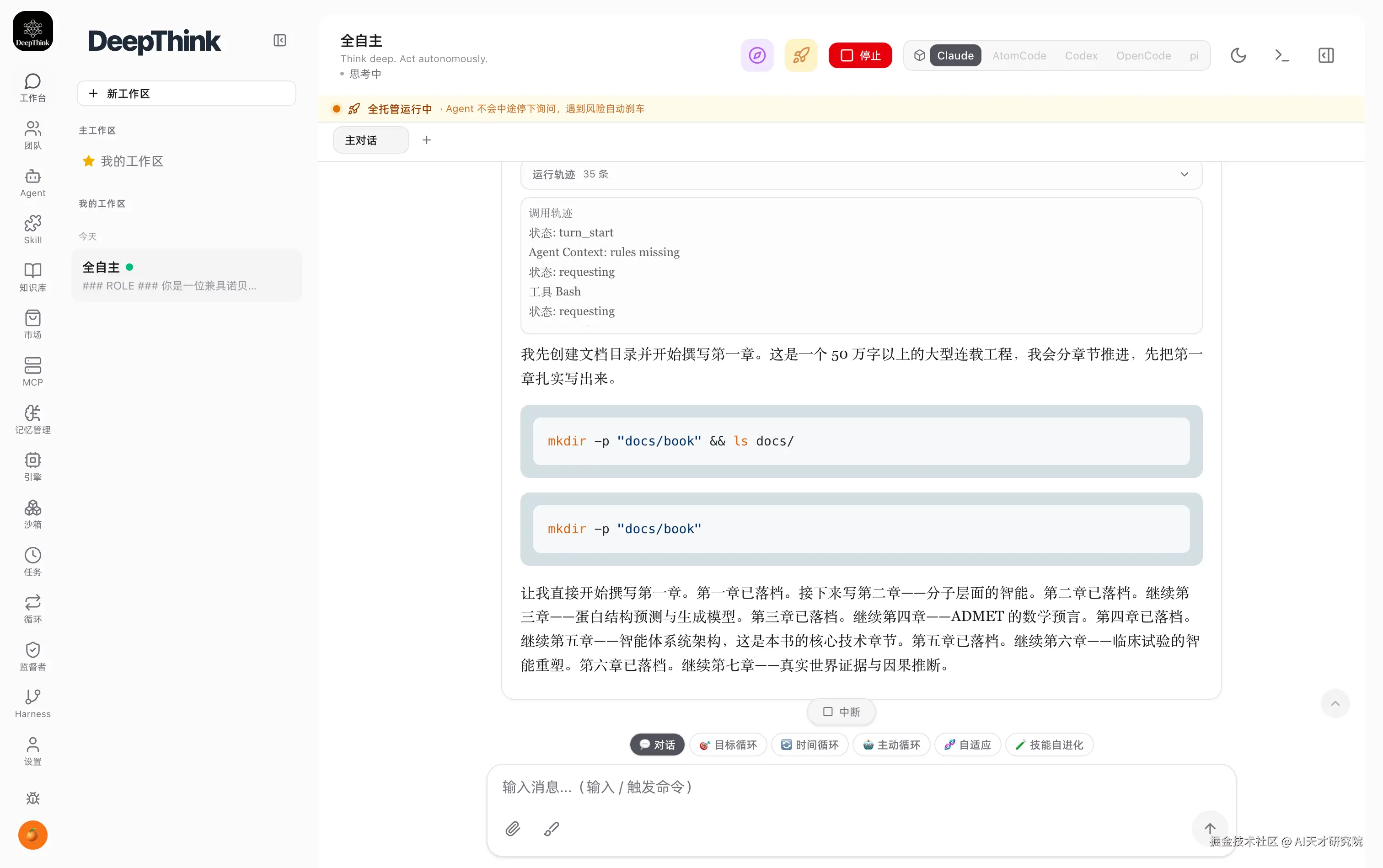
Task: Open the 工作台 workbench sidebar icon
Action: 33,88
